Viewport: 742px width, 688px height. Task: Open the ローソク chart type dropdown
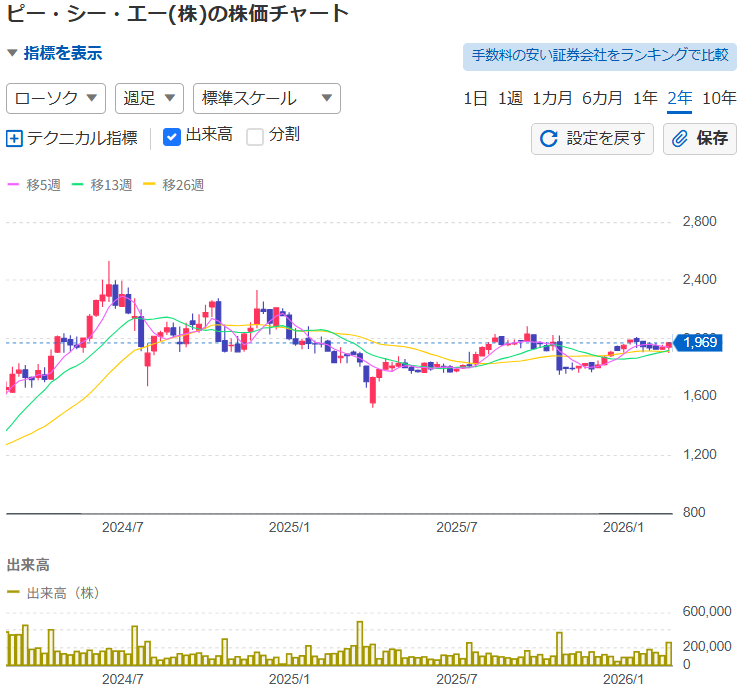coord(56,98)
